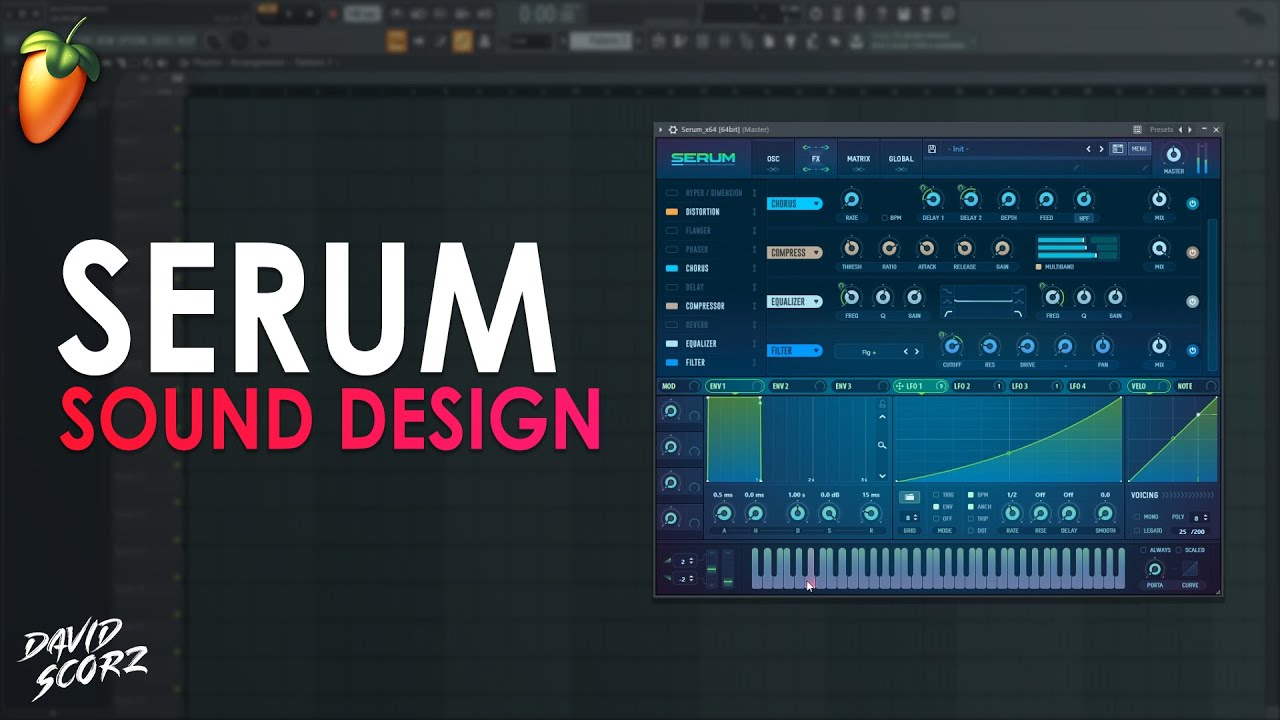Toggle the LFO BPM sync checkbox

tap(970, 495)
